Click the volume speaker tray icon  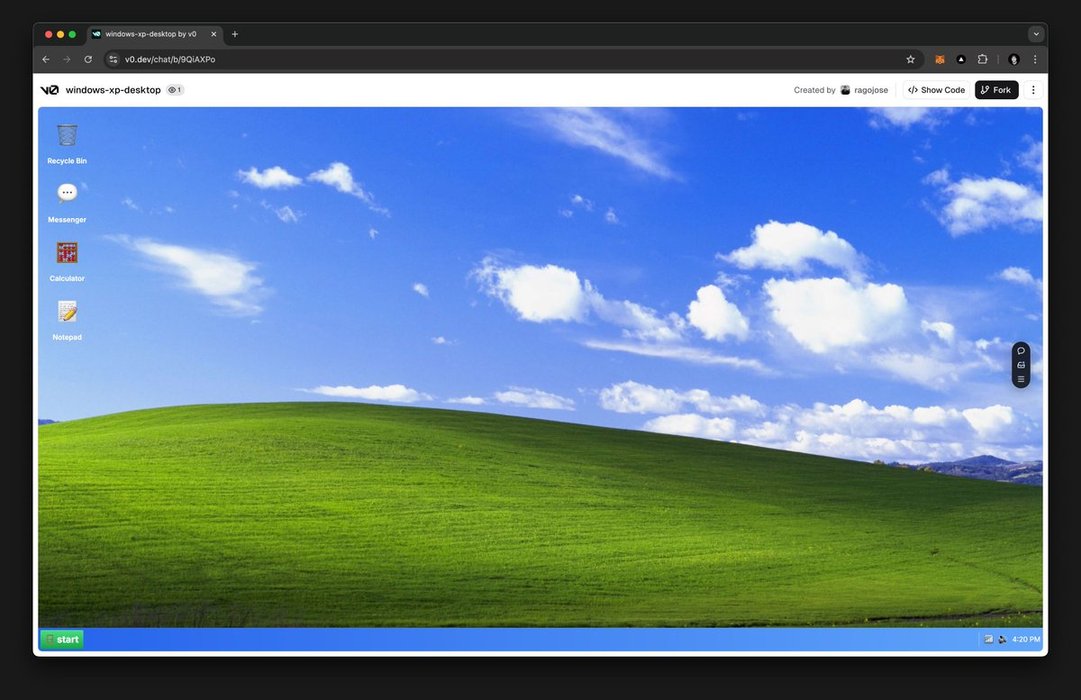(1002, 639)
